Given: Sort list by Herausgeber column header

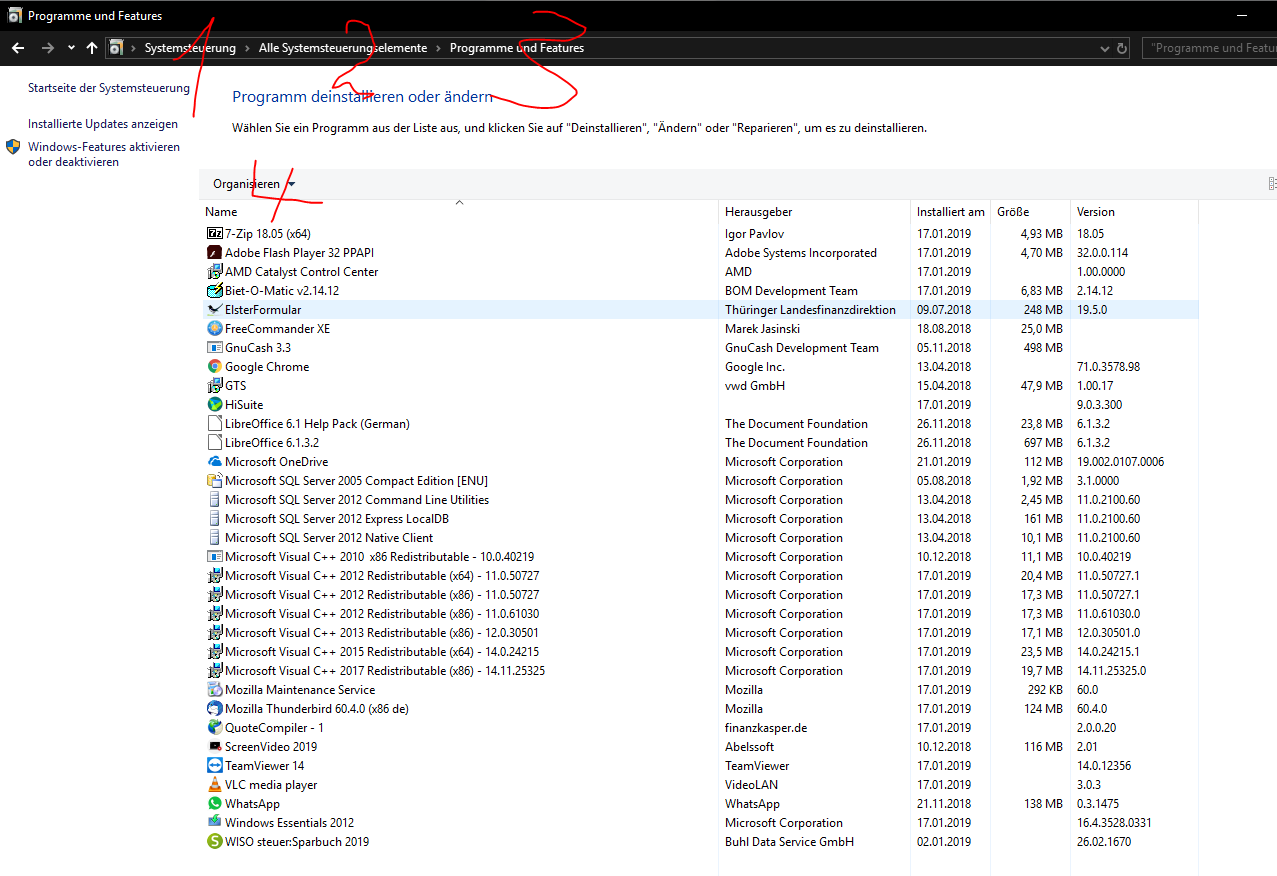Looking at the screenshot, I should (815, 212).
